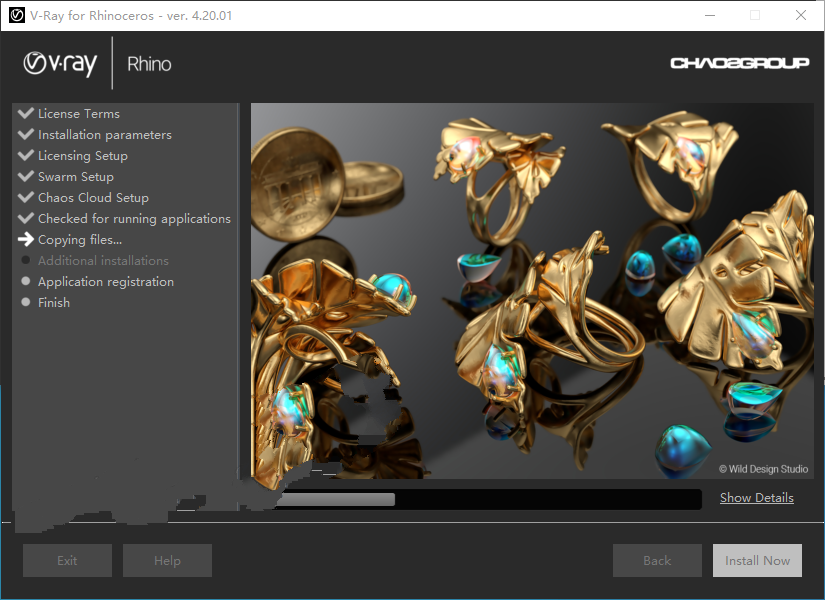Select the Checked for running applications step

point(134,219)
